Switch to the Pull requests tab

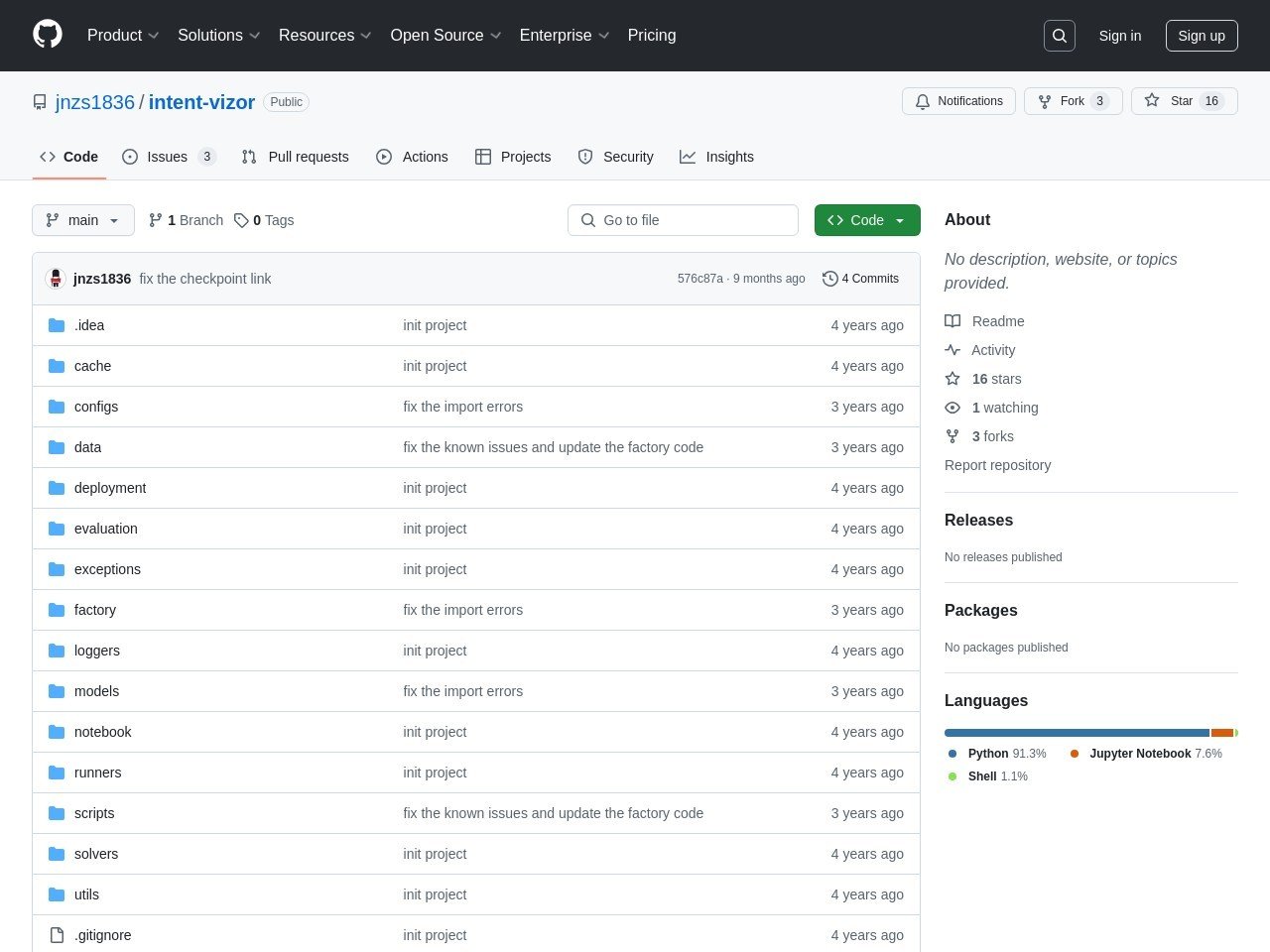296,157
